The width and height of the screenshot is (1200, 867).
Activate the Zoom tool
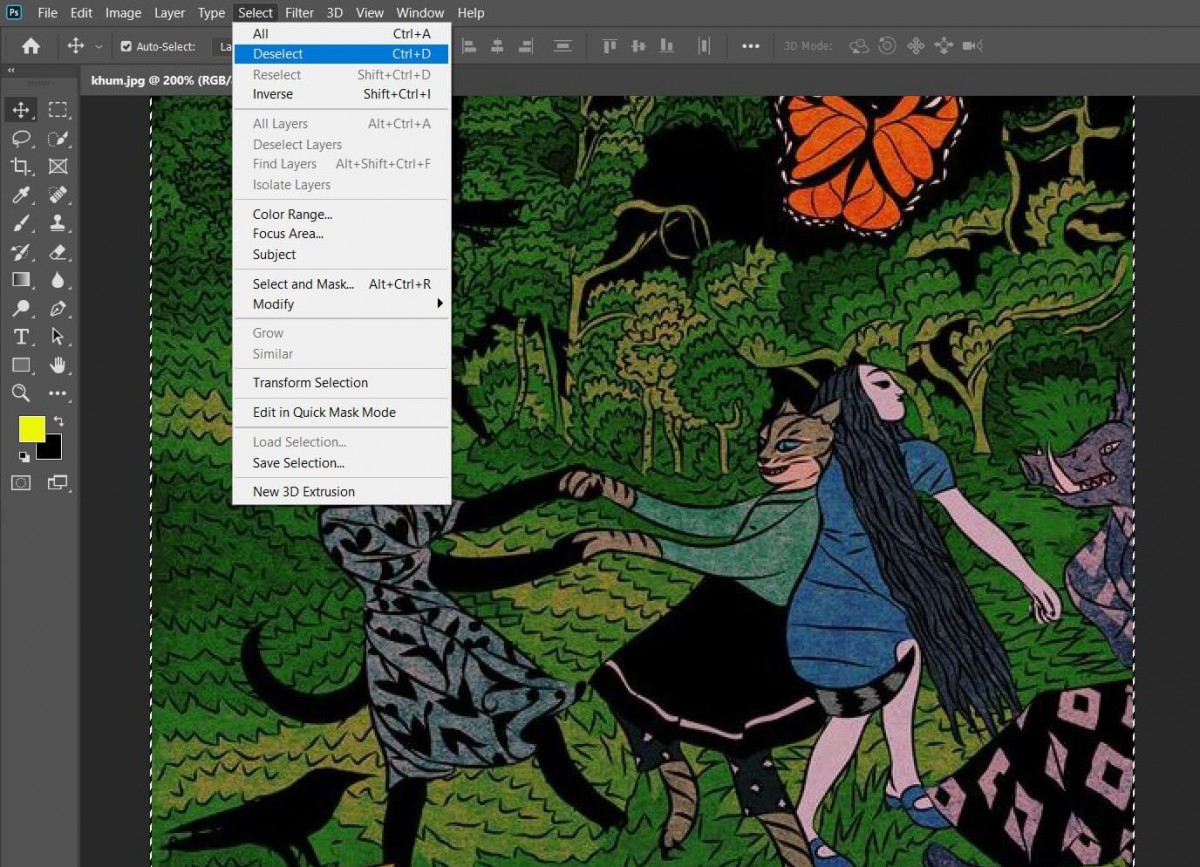21,392
